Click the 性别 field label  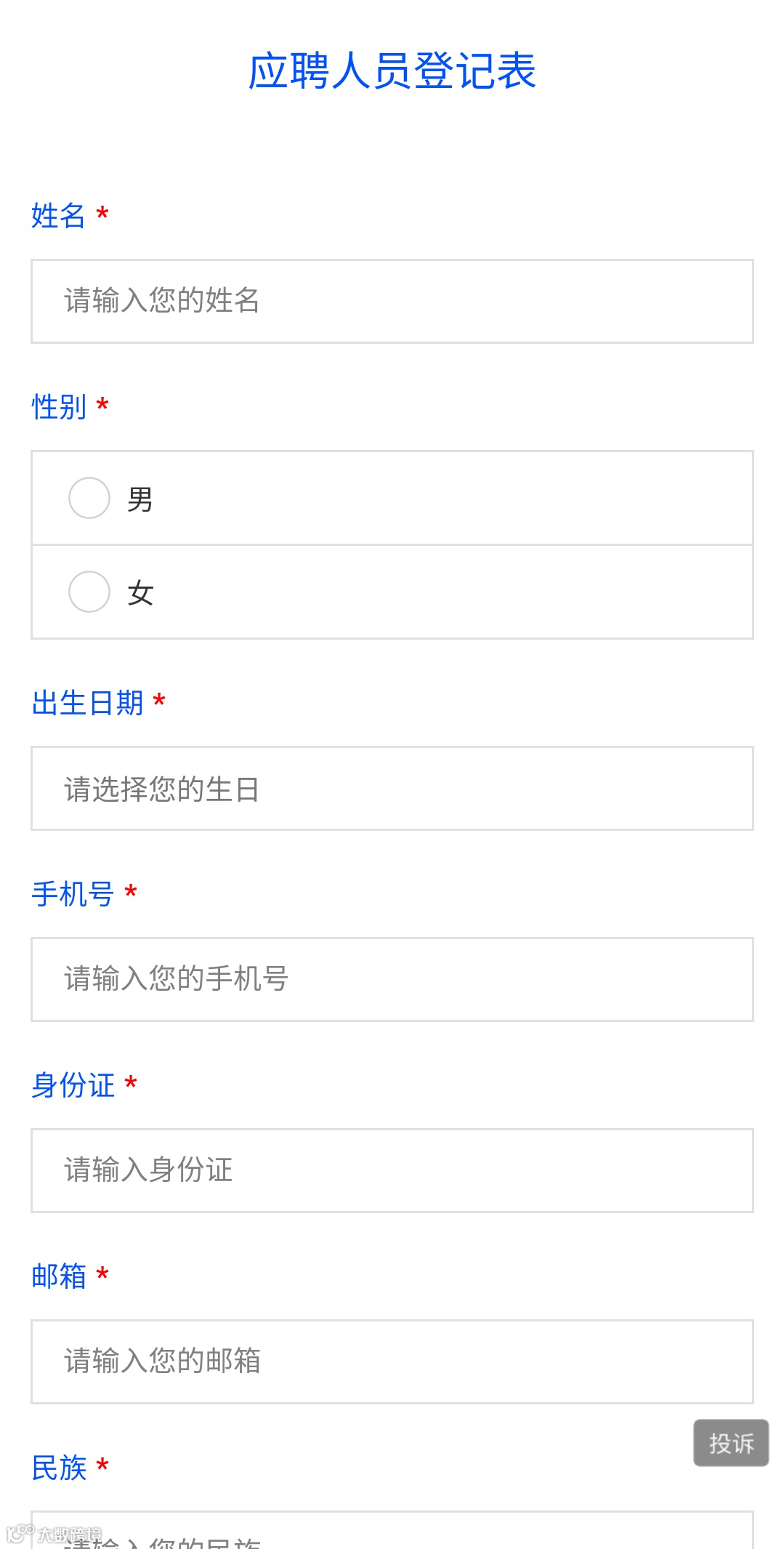click(x=59, y=407)
